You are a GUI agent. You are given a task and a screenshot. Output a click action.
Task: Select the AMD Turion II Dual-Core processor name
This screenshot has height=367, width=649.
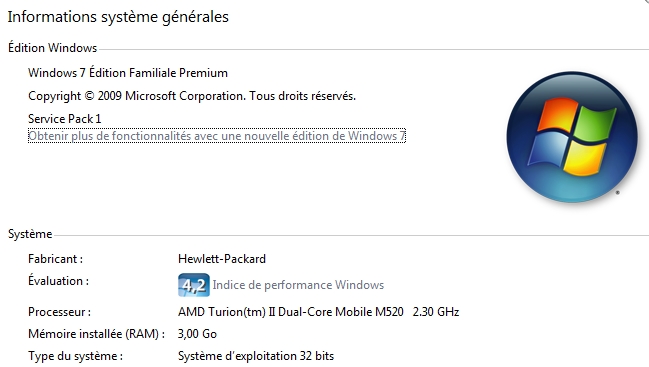[x=291, y=312]
